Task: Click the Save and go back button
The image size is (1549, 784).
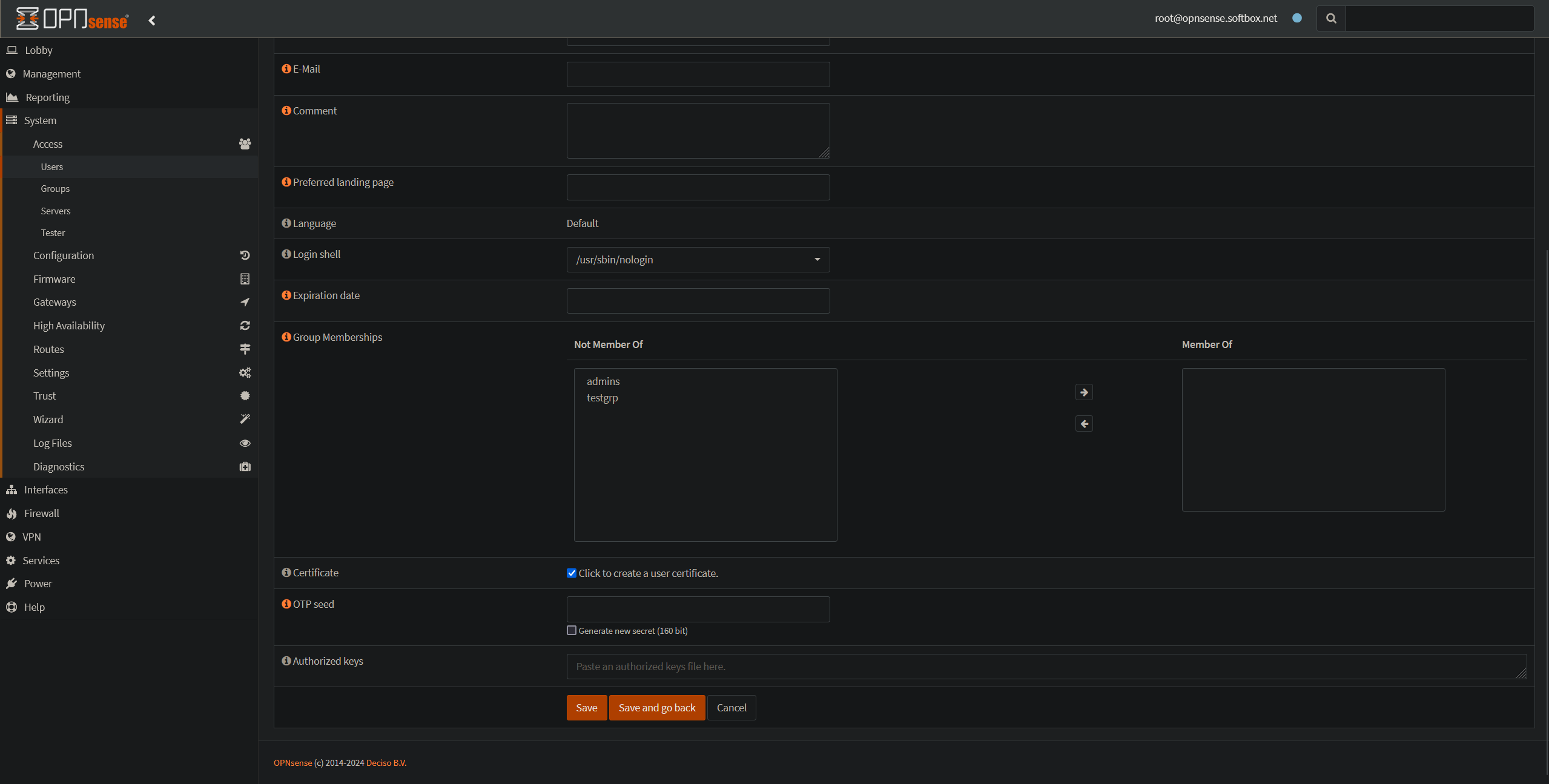Action: pyautogui.click(x=656, y=708)
